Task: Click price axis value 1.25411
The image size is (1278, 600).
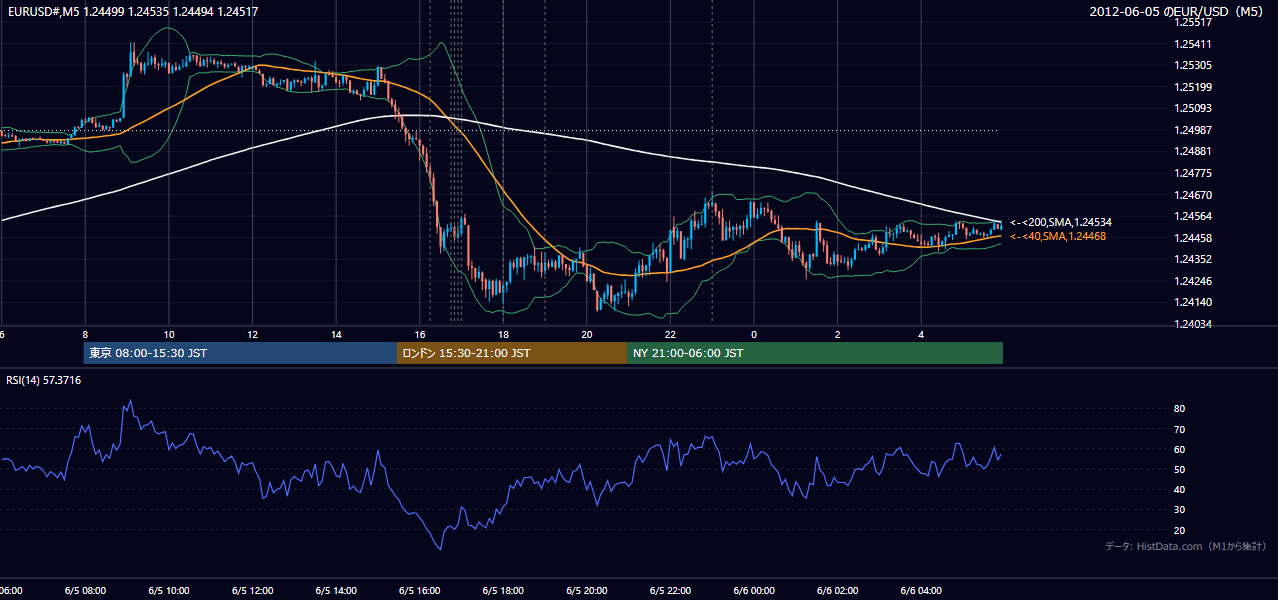Action: coord(1194,44)
